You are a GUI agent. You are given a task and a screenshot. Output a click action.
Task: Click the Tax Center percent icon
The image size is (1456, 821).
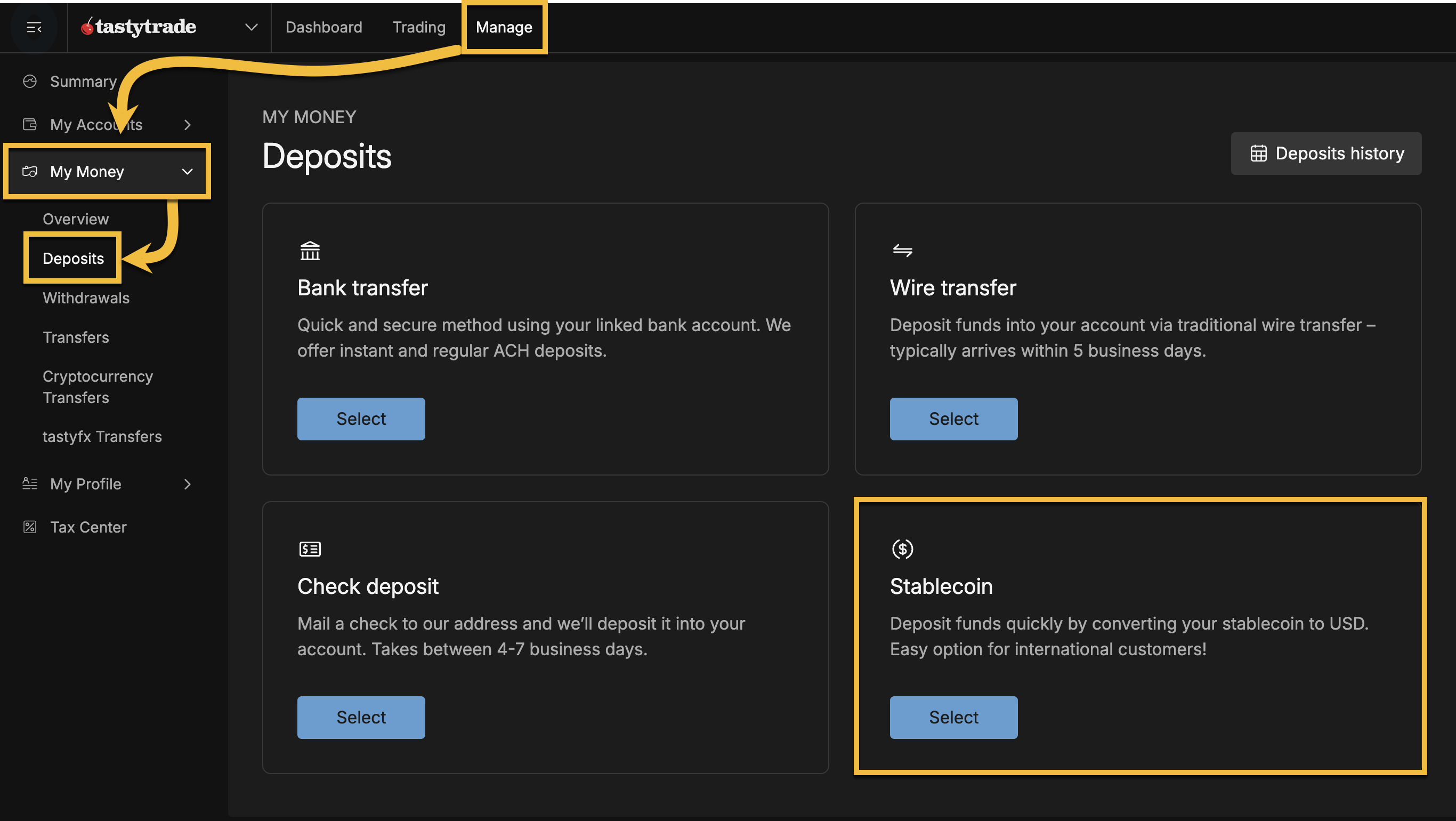pyautogui.click(x=30, y=526)
